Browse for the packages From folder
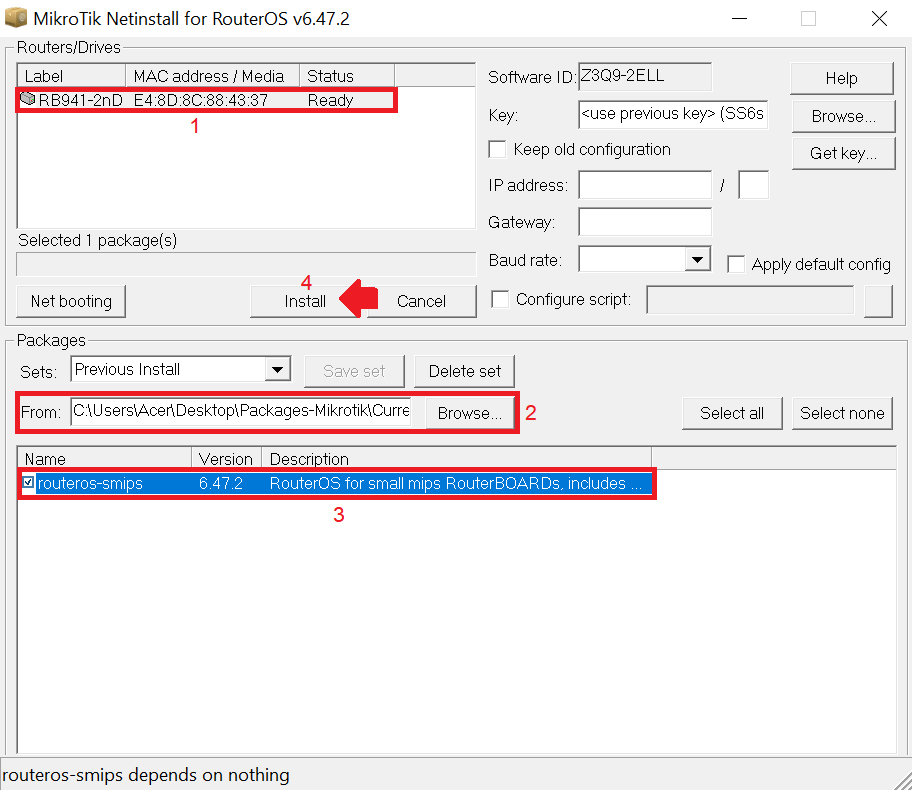Screen dimensions: 912x790 [469, 413]
